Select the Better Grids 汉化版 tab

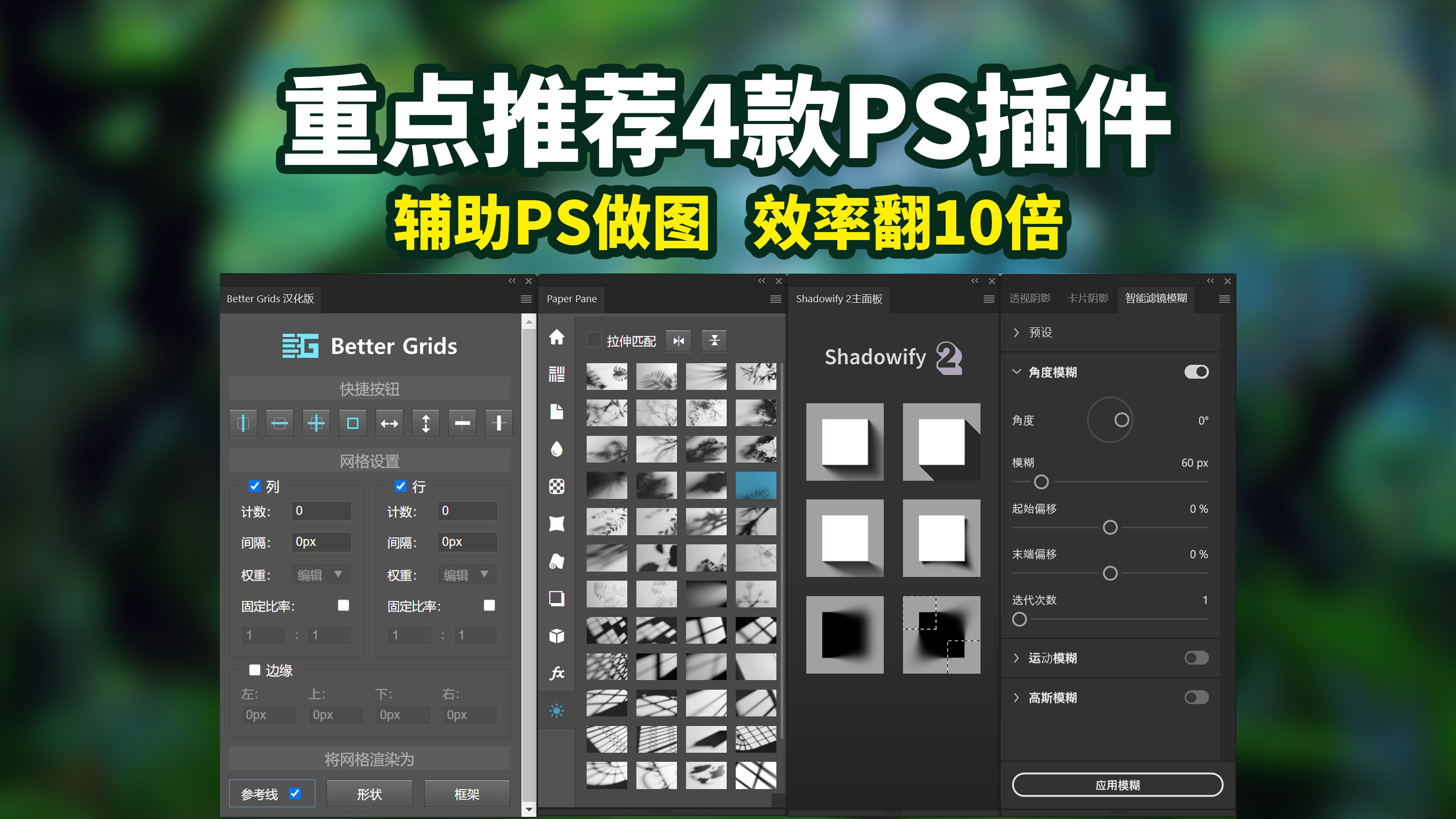click(270, 299)
